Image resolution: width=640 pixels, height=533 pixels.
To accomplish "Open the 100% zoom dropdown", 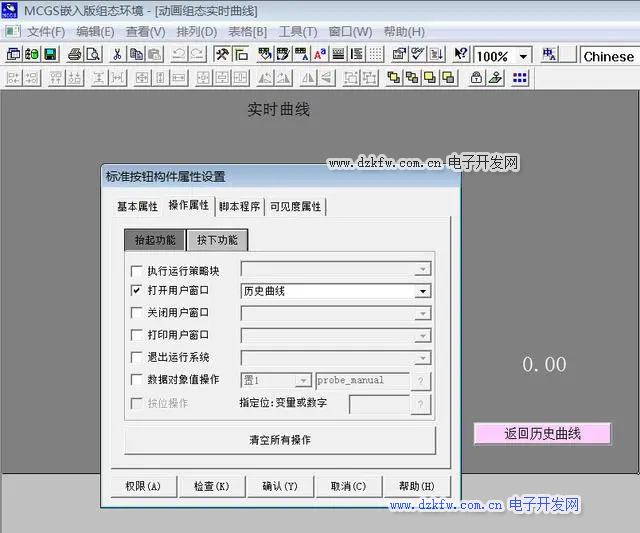I will click(x=523, y=57).
